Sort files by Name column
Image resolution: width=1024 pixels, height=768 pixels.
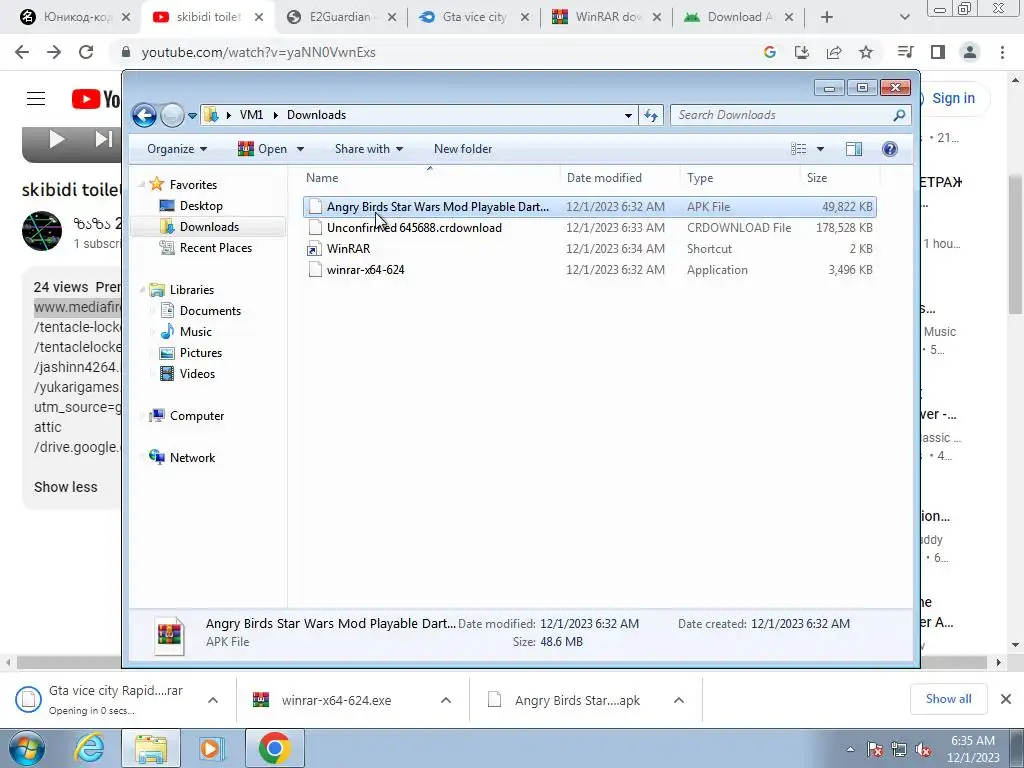coord(429,178)
